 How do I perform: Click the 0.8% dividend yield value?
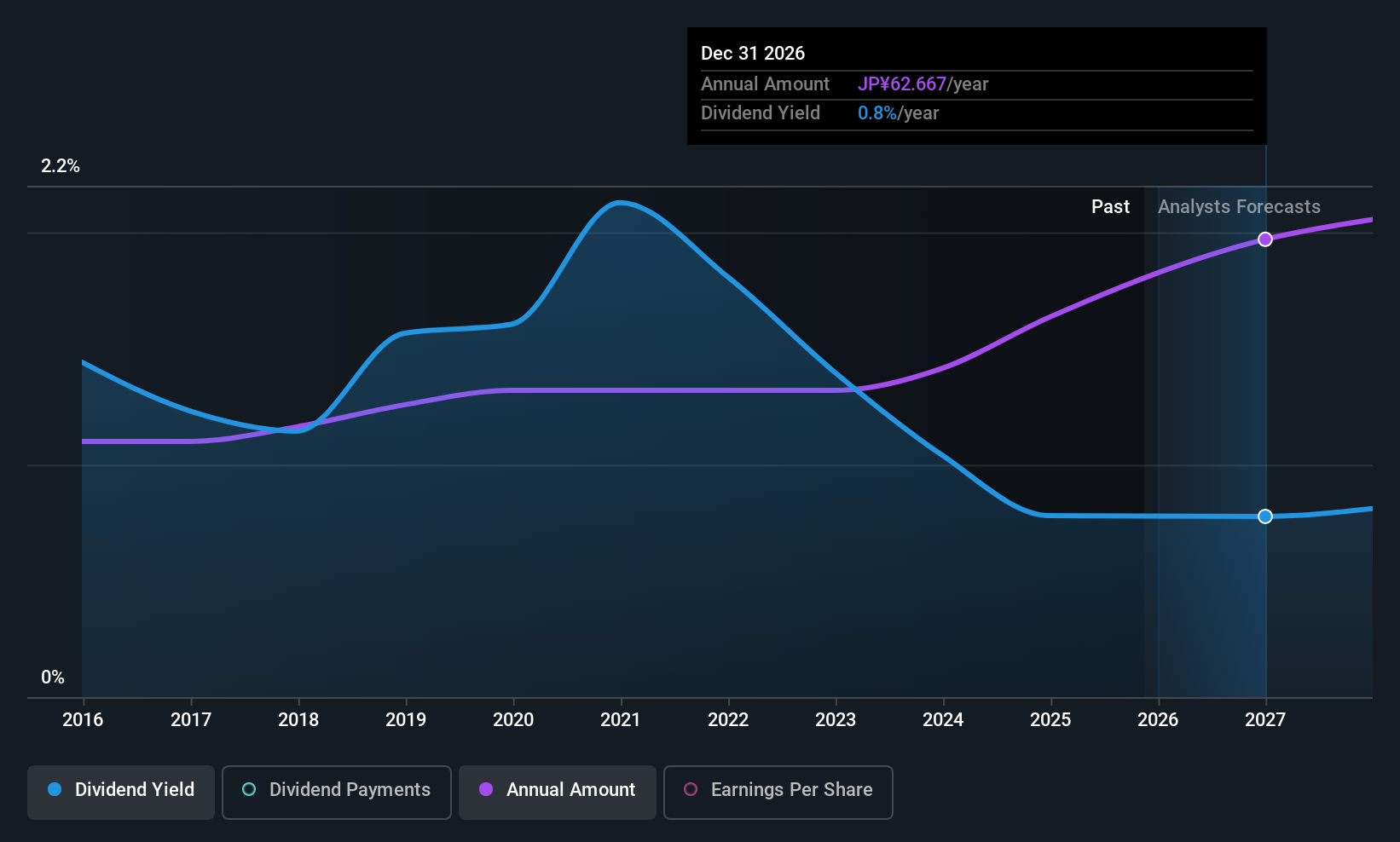pyautogui.click(x=876, y=113)
